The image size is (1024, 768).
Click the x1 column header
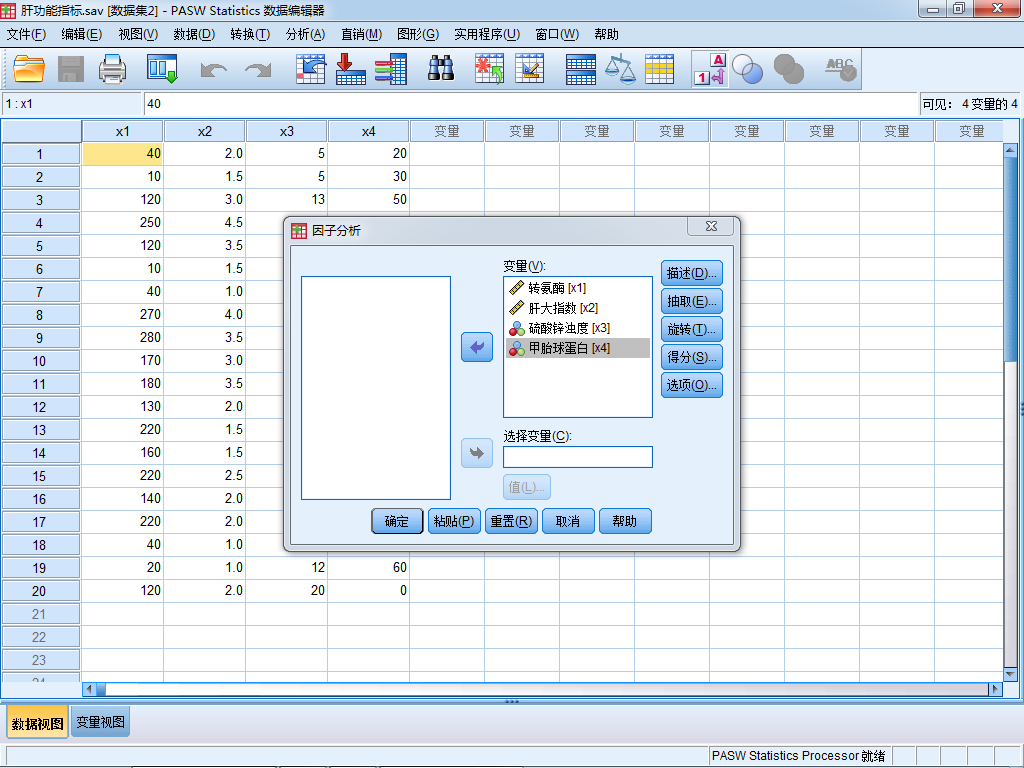[x=123, y=132]
